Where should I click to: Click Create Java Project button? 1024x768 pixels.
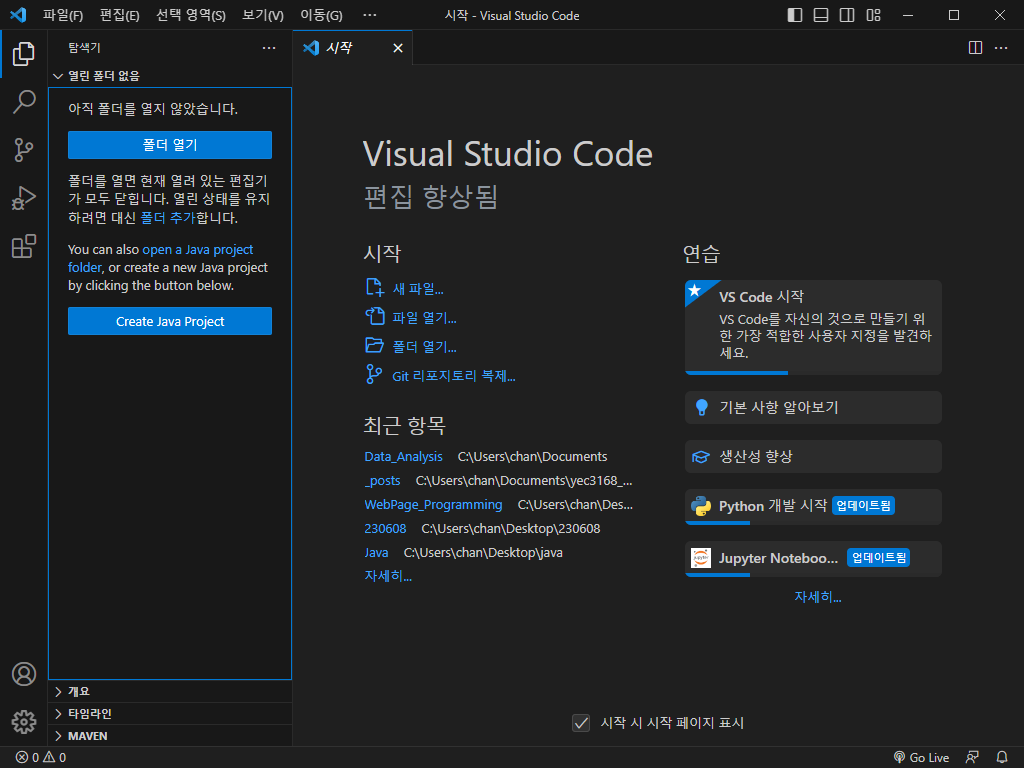tap(170, 321)
